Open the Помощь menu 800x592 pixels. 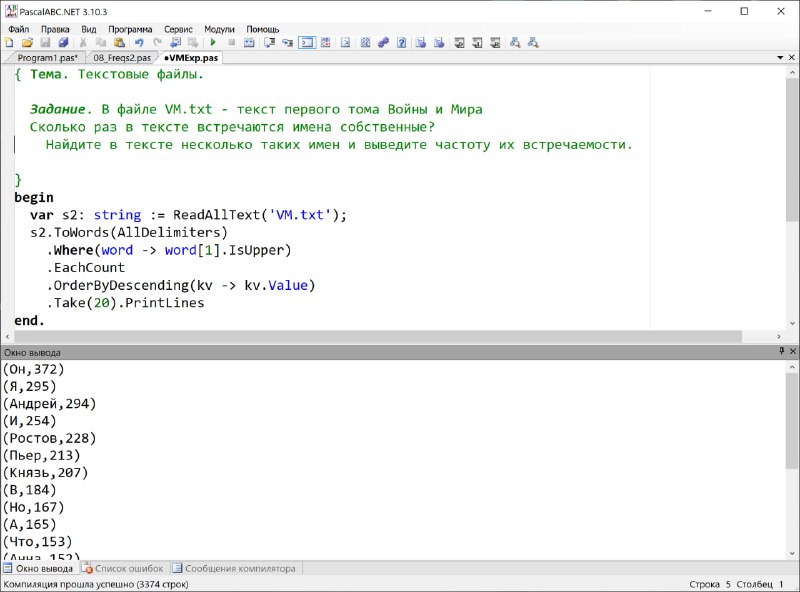(263, 29)
